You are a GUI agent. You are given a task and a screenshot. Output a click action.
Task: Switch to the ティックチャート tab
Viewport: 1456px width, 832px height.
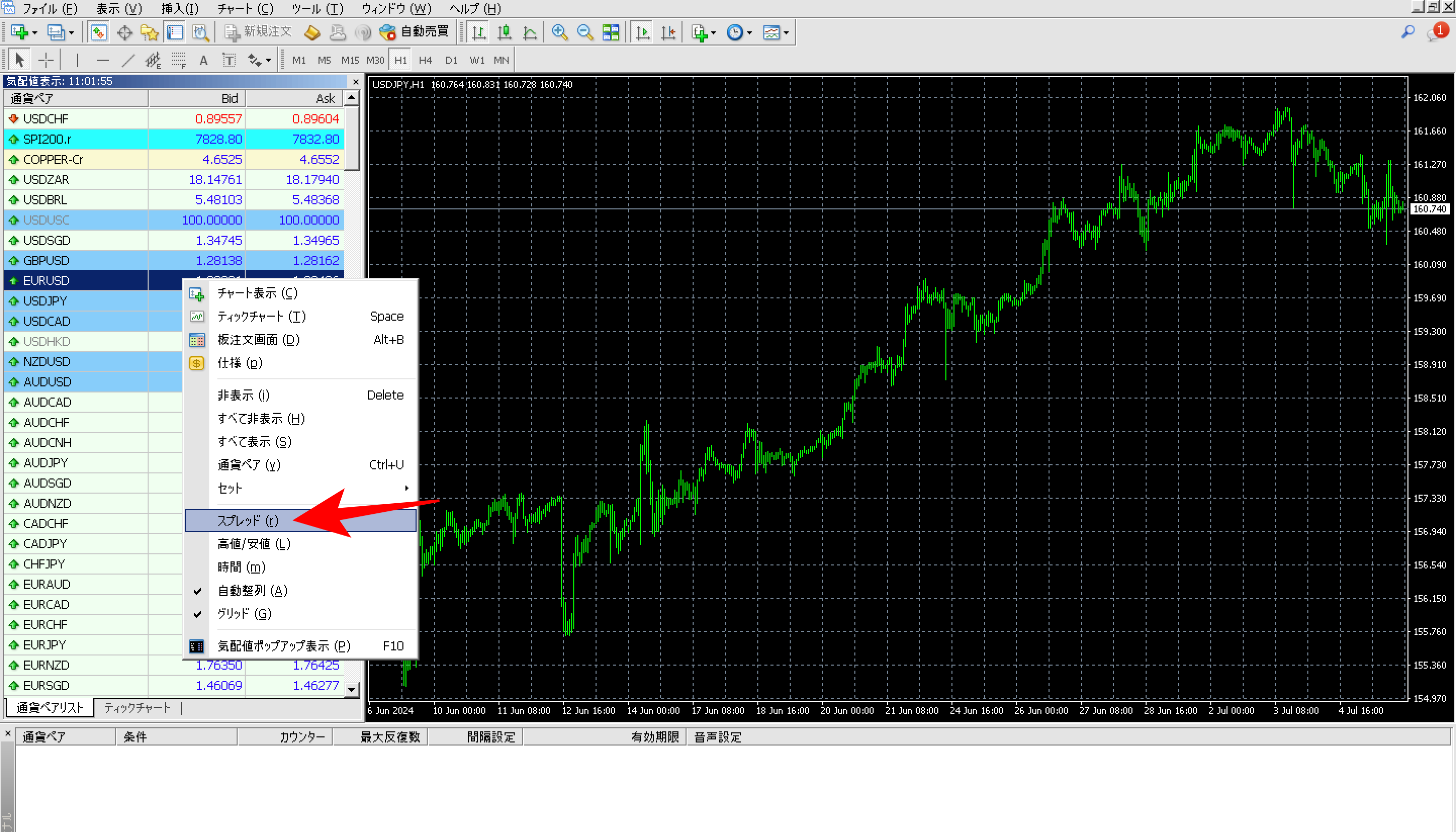coord(137,708)
